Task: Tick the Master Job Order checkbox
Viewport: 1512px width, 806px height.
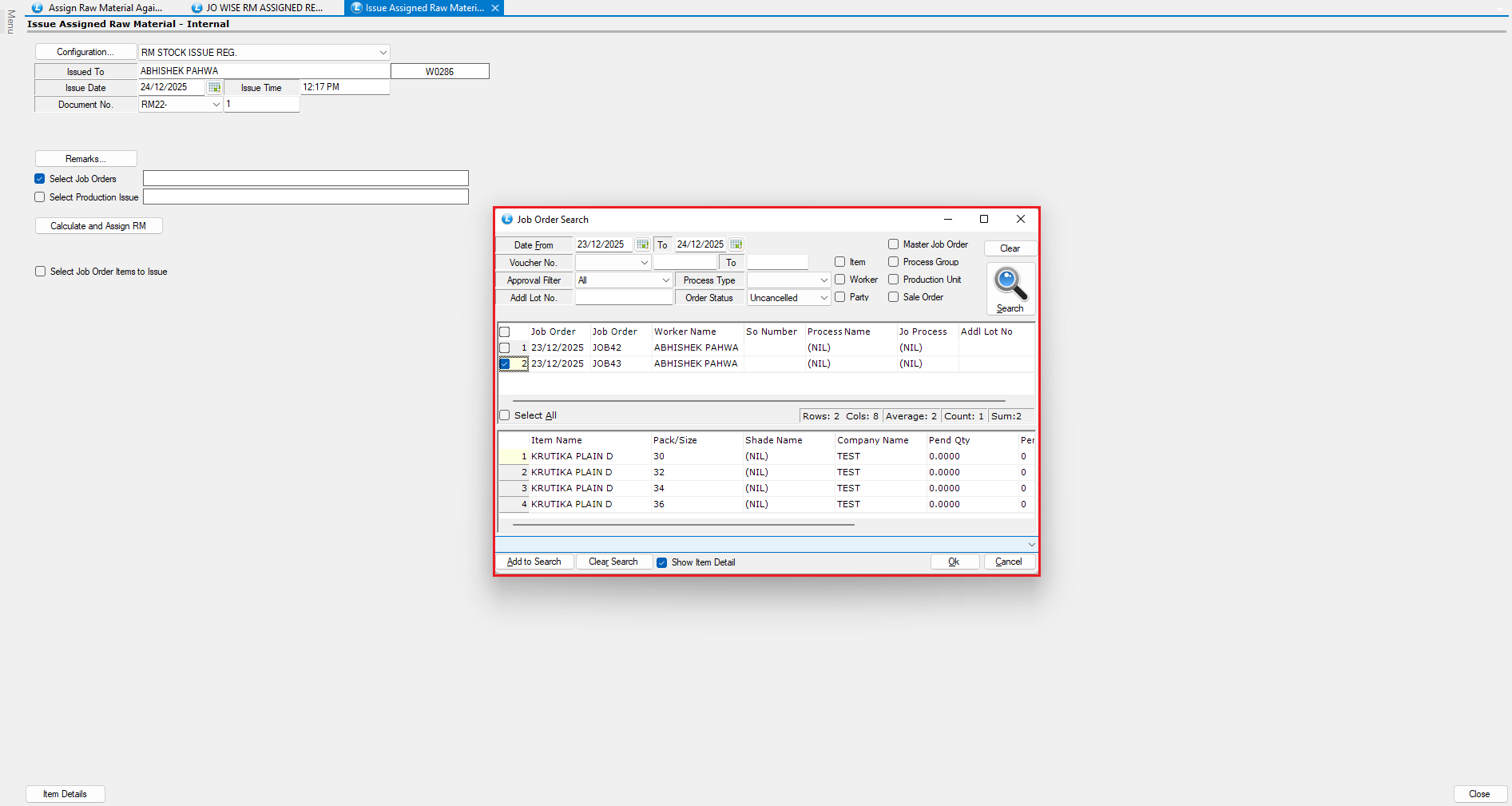Action: (x=894, y=244)
